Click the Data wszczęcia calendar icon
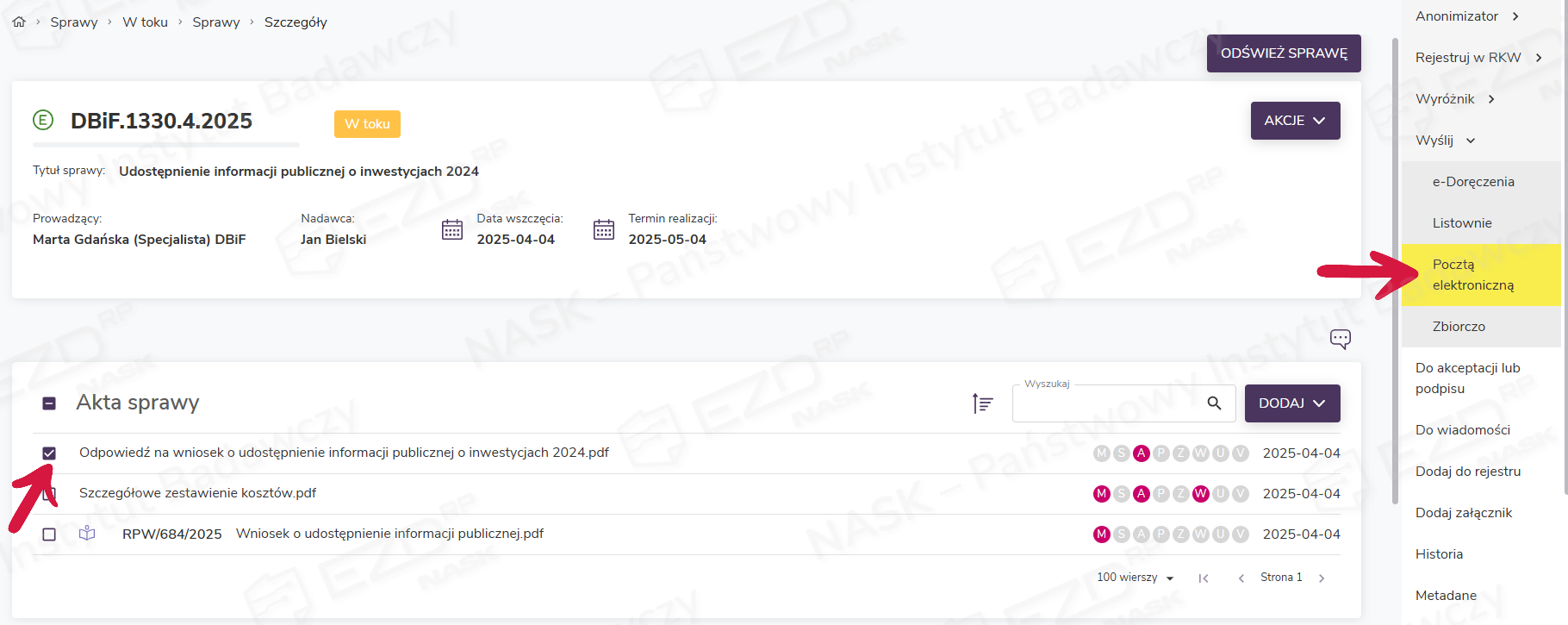 452,229
